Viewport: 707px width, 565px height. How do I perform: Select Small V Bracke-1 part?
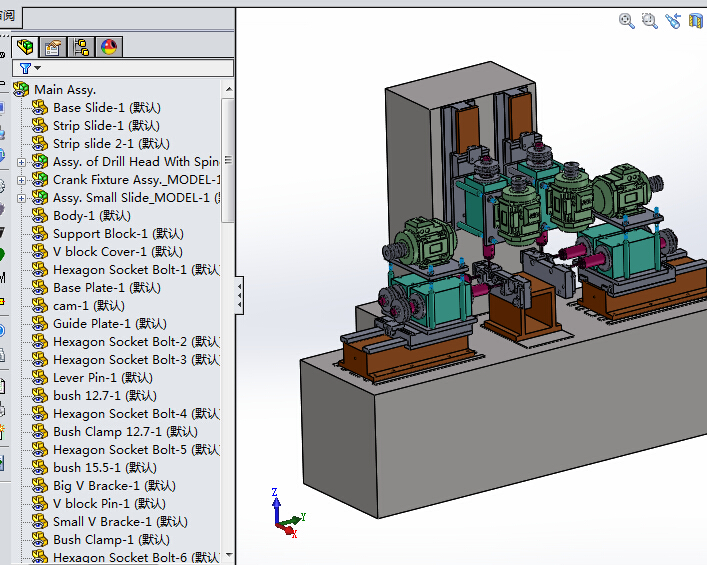(120, 522)
